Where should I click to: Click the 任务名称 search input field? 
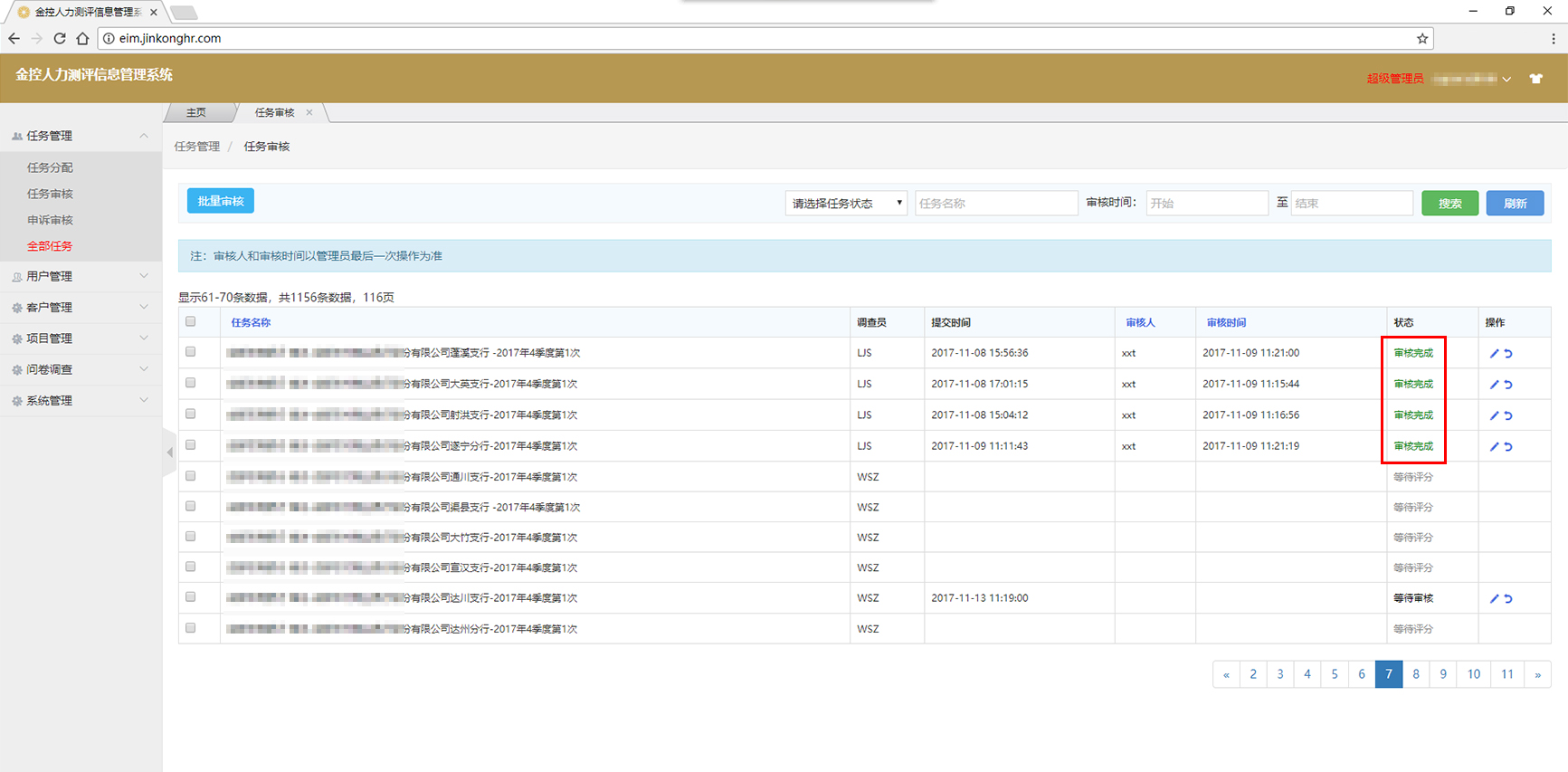(x=995, y=204)
